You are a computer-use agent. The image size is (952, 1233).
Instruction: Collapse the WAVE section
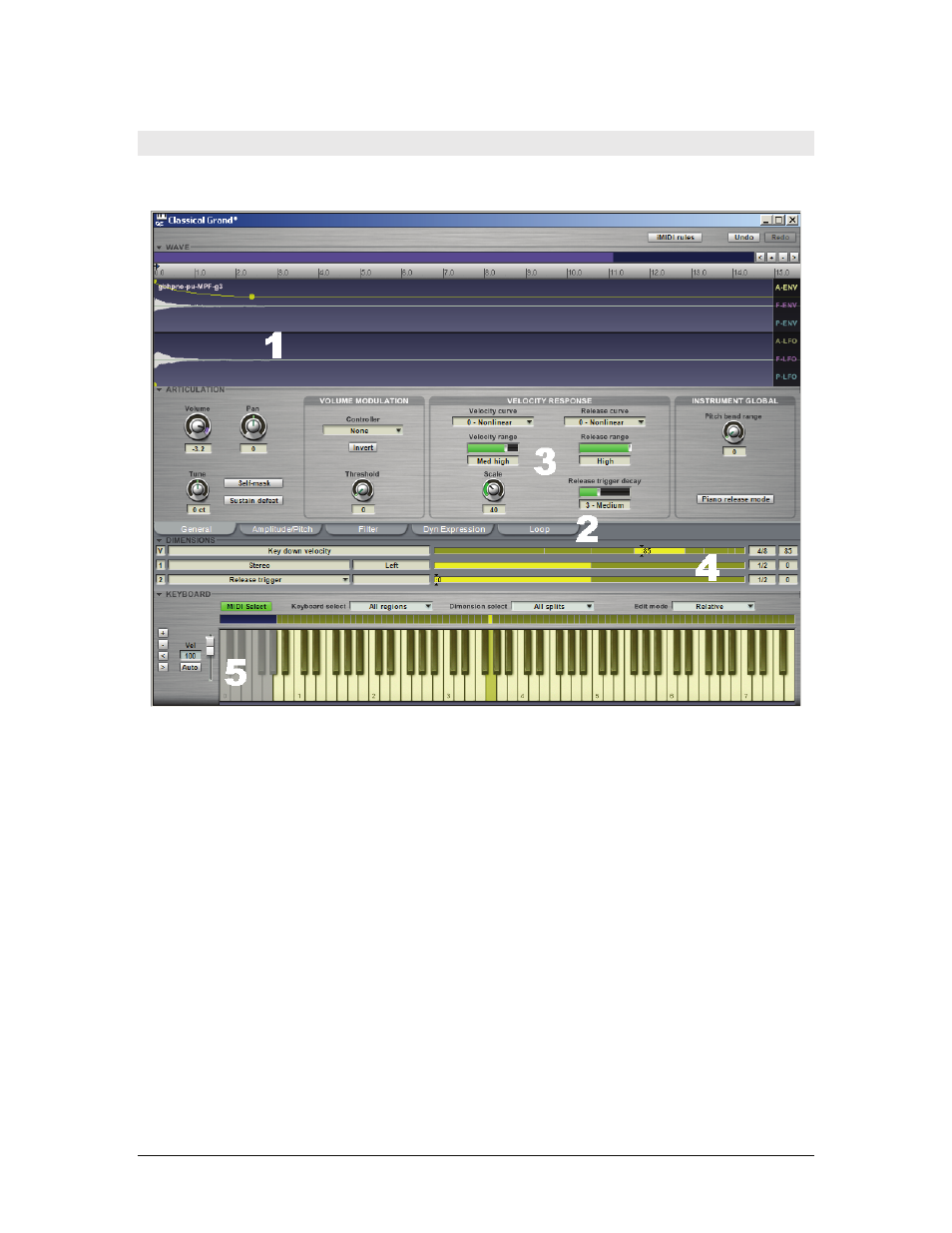159,248
